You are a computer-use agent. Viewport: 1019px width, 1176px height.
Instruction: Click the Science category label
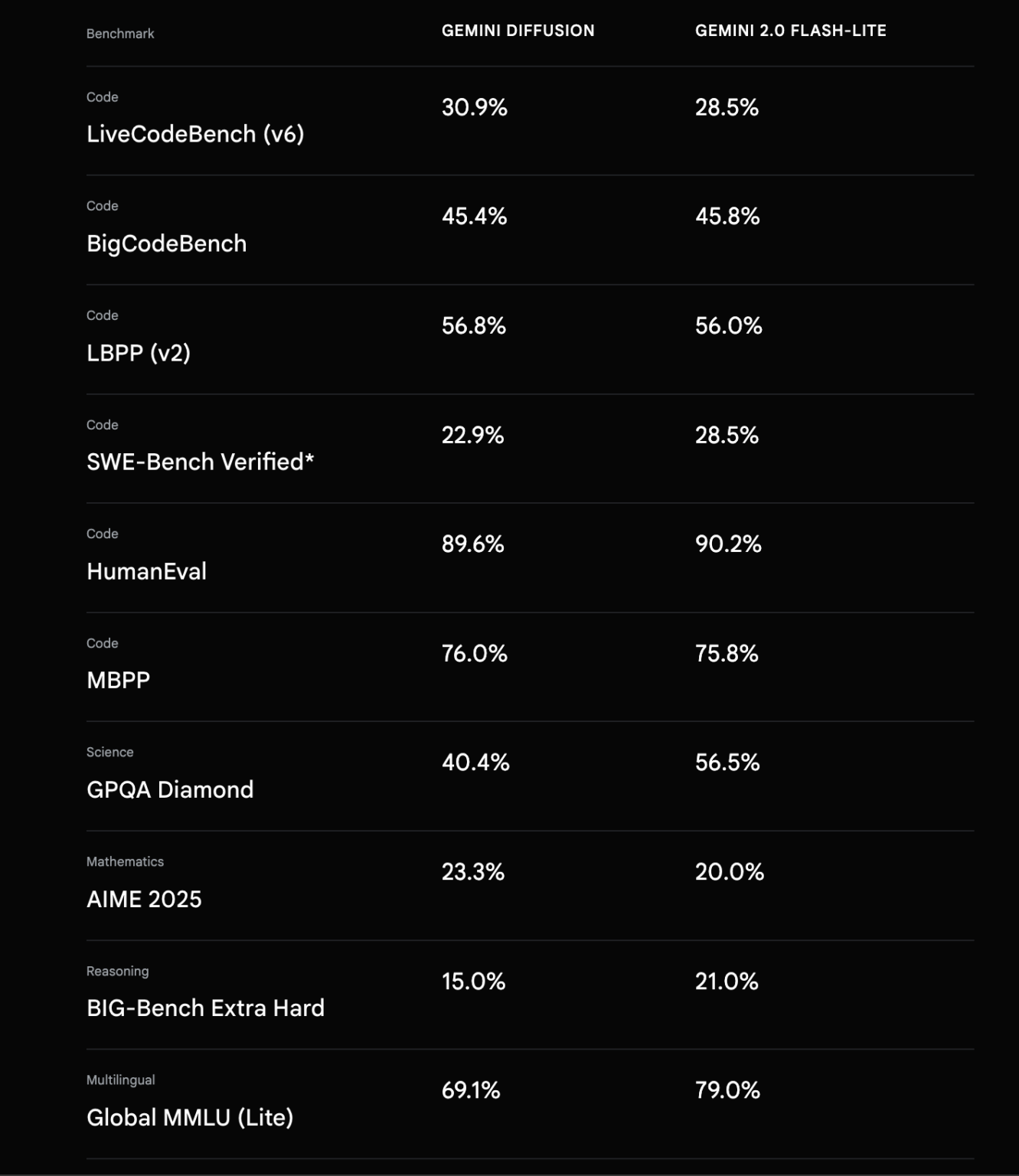click(x=109, y=752)
